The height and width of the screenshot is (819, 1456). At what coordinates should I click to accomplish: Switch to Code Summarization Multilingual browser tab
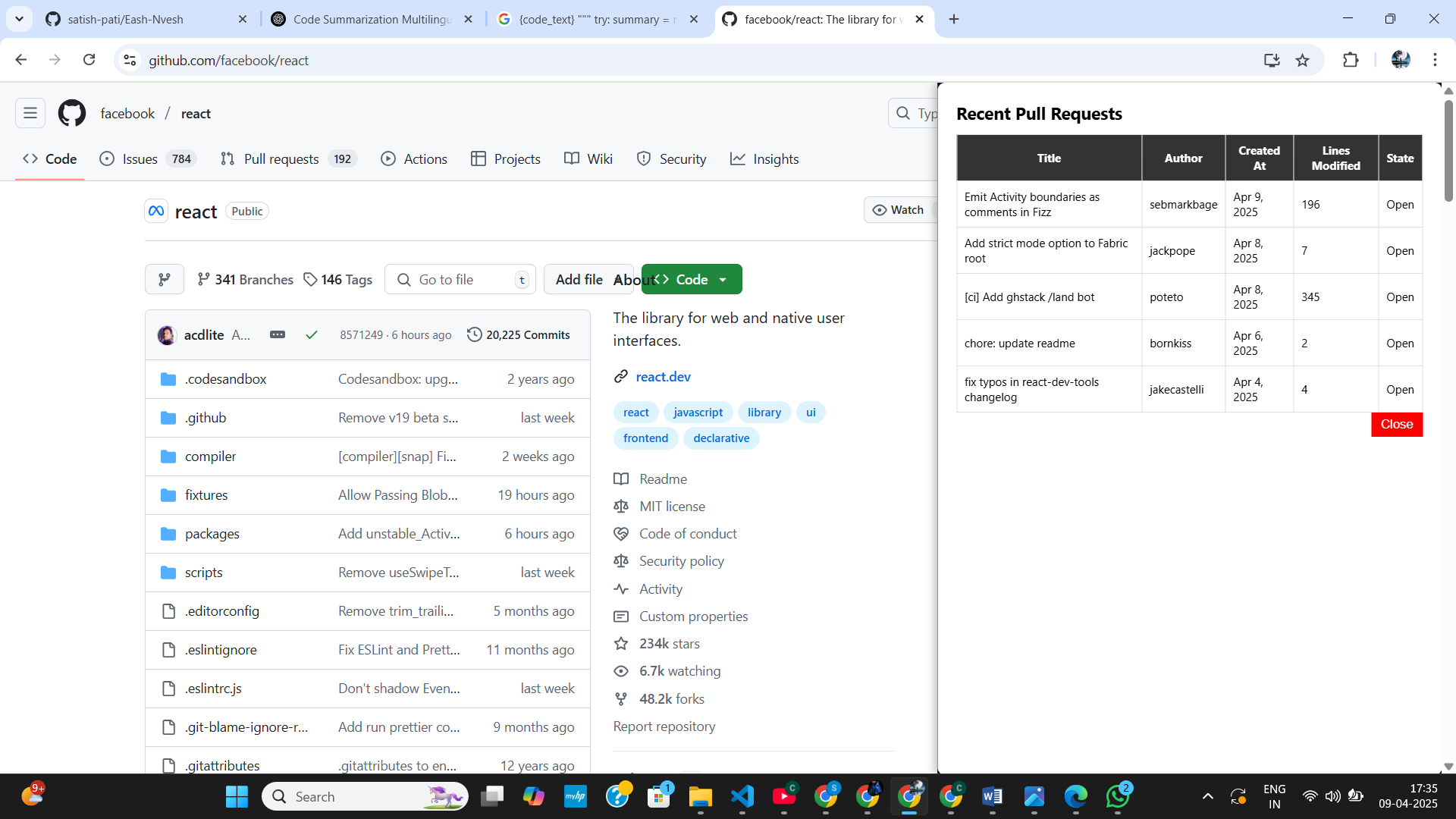click(x=372, y=19)
